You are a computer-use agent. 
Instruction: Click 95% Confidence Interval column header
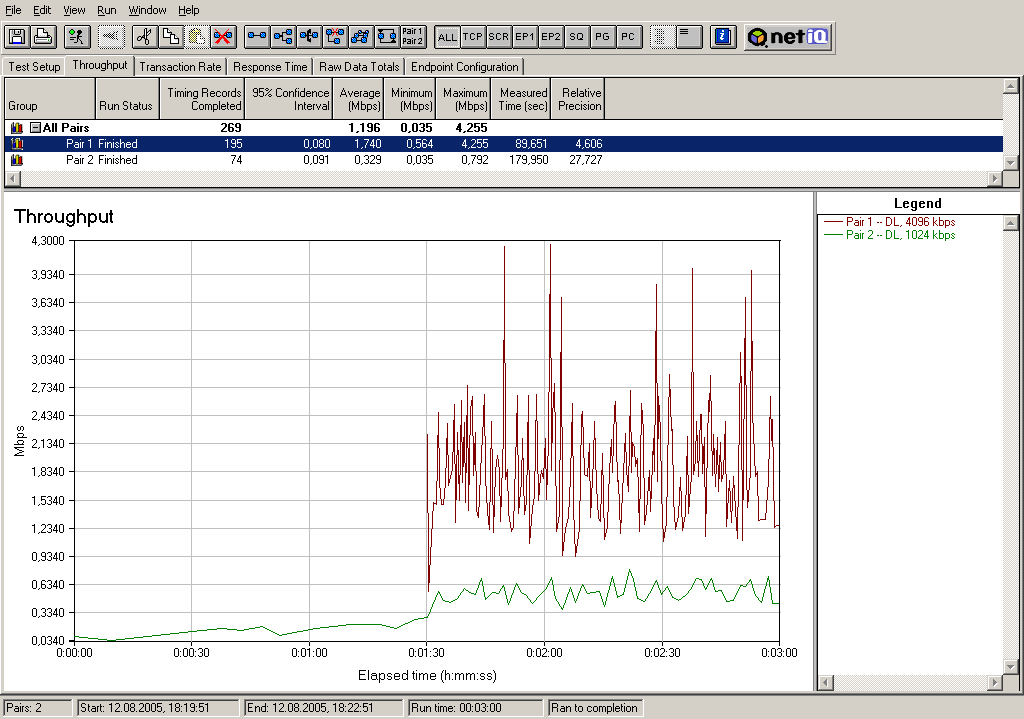[289, 99]
